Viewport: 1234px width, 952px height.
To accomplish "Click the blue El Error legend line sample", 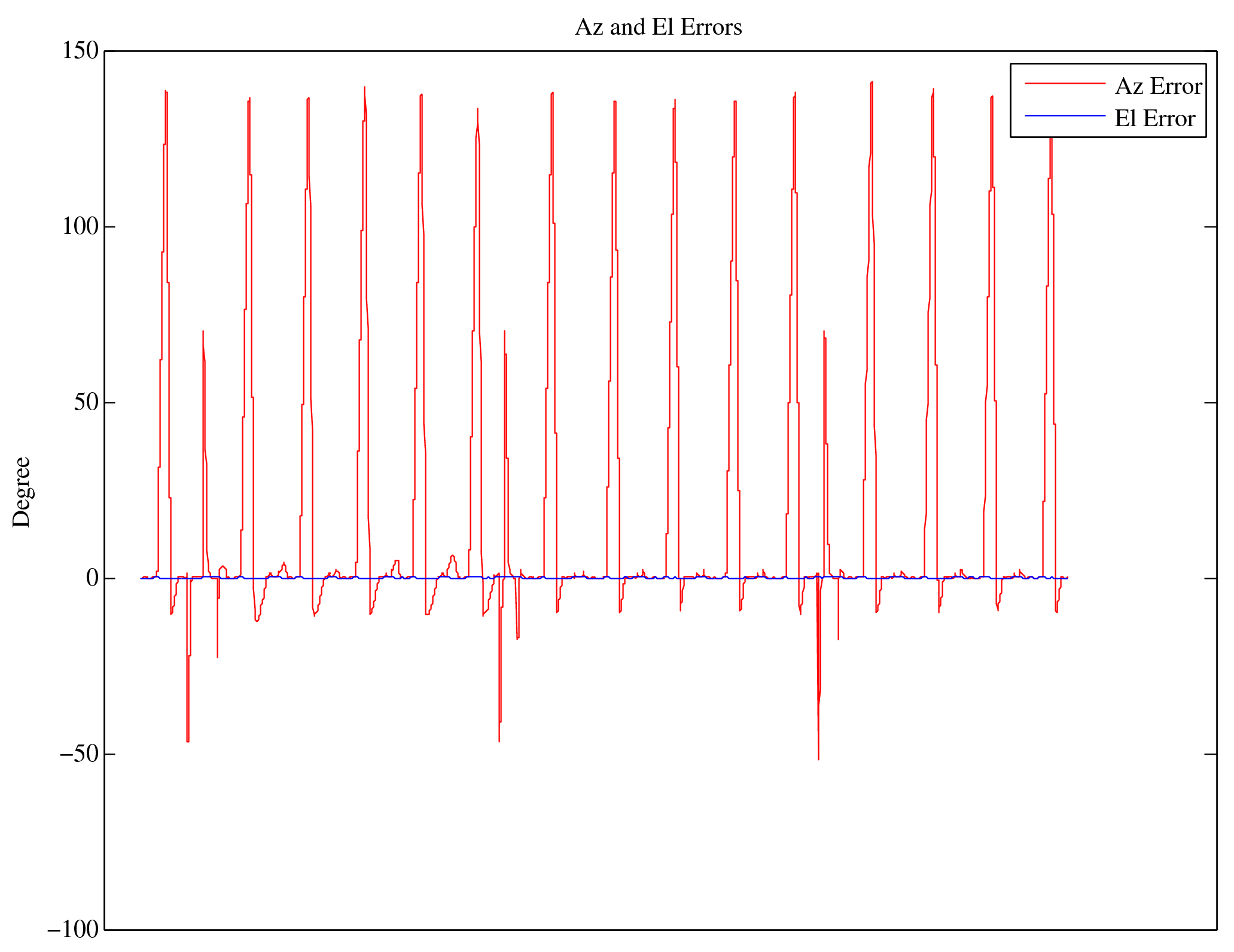I will (1065, 115).
